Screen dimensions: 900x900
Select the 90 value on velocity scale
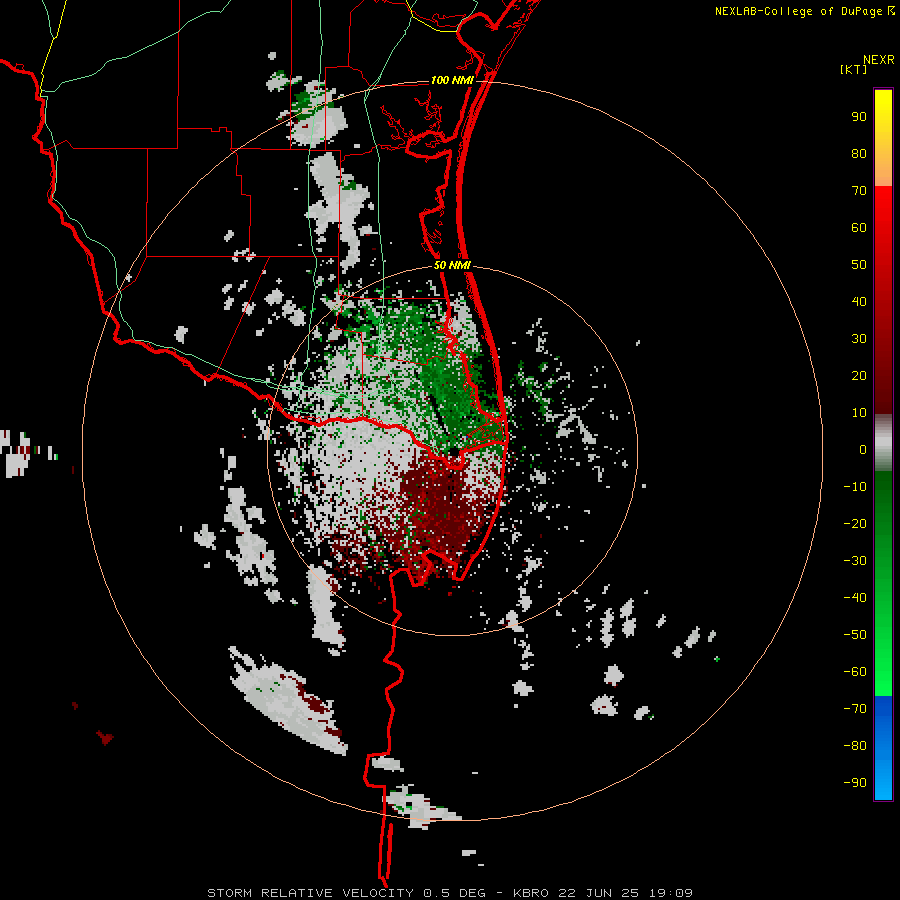859,117
